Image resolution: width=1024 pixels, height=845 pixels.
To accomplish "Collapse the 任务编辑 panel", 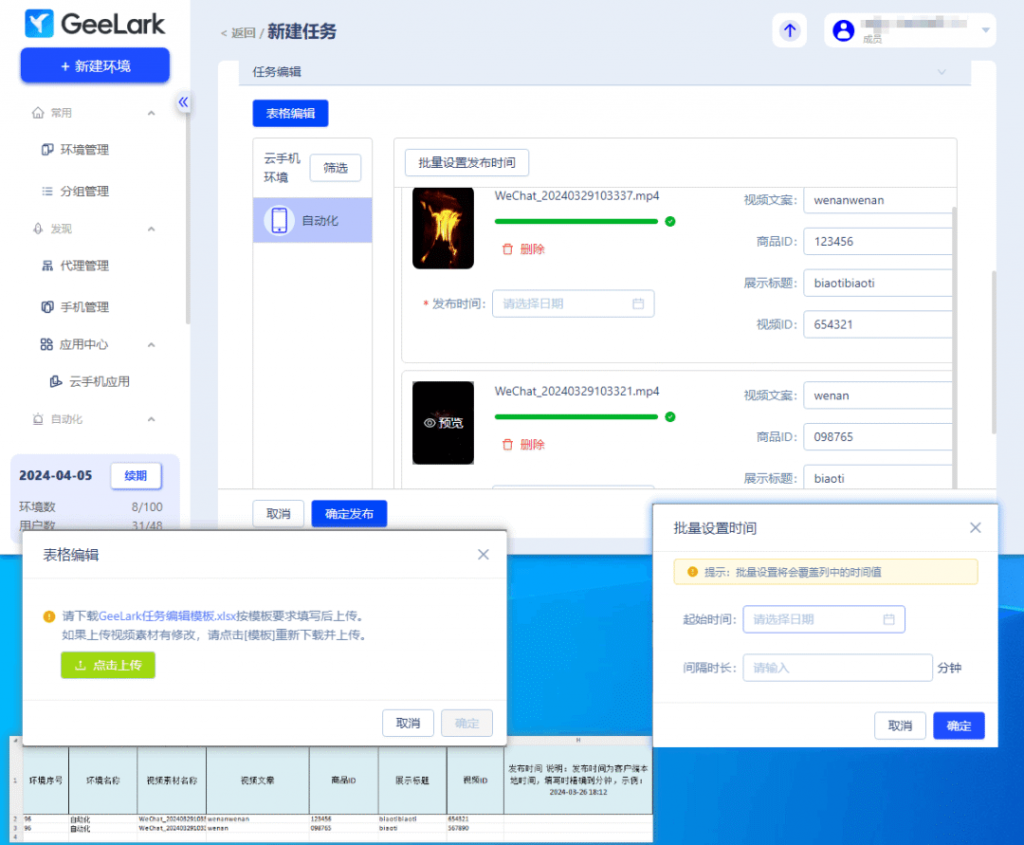I will point(940,72).
